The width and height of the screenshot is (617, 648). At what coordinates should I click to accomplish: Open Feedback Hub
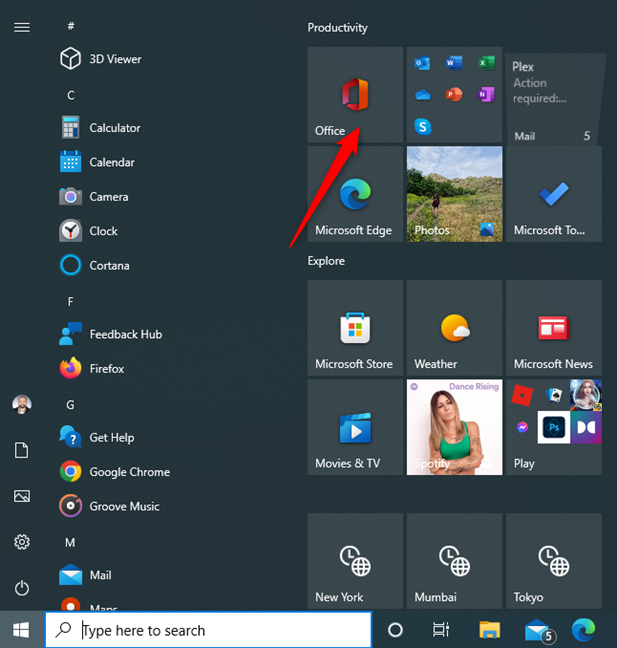(x=111, y=334)
